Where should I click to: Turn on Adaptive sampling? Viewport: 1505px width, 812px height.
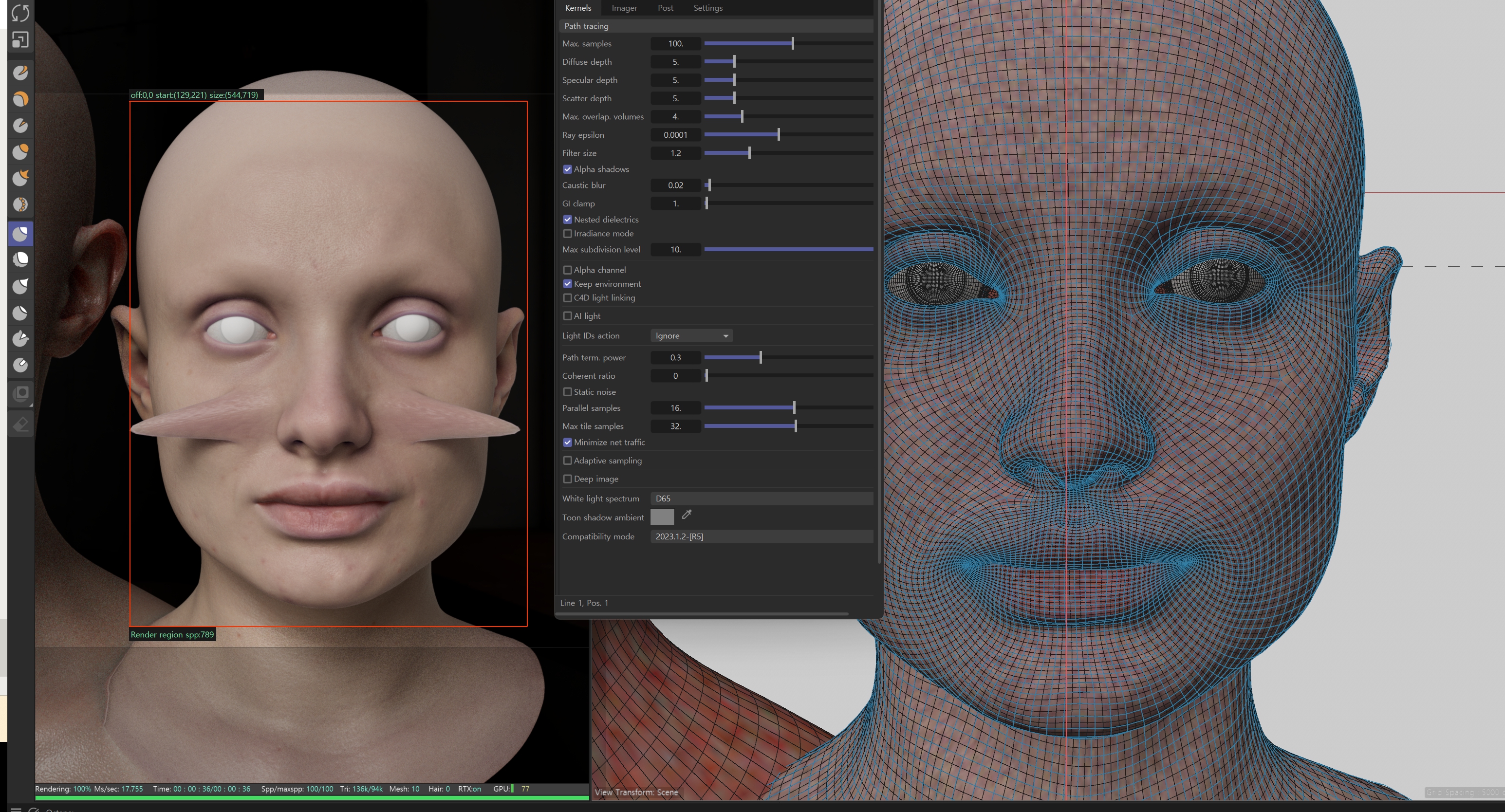point(567,461)
